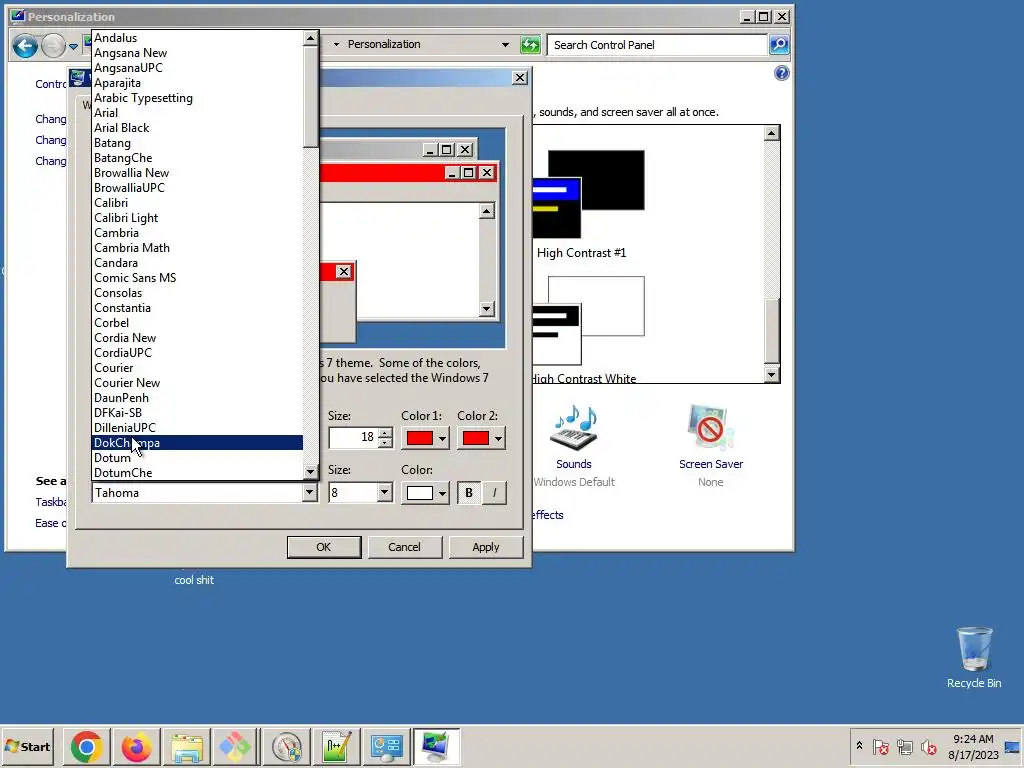Select Dotum in the font list
Image resolution: width=1024 pixels, height=768 pixels.
(x=198, y=458)
